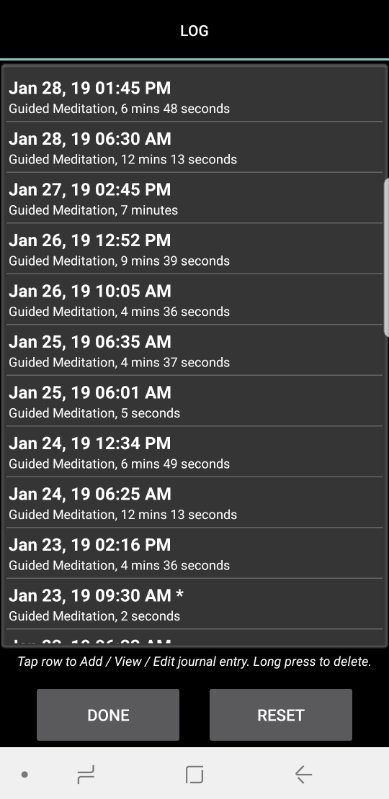View the starred Jan 23, 19 09:30 AM journal entry
The width and height of the screenshot is (389, 799).
tap(194, 604)
